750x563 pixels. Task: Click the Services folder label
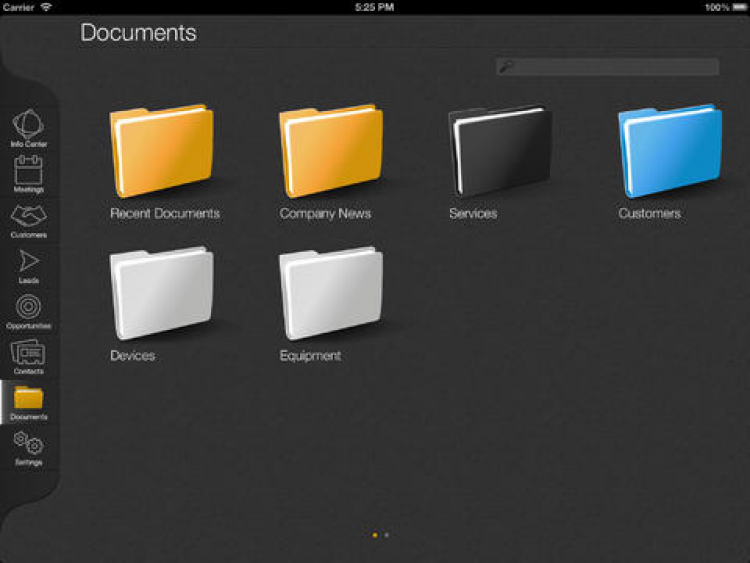click(473, 213)
